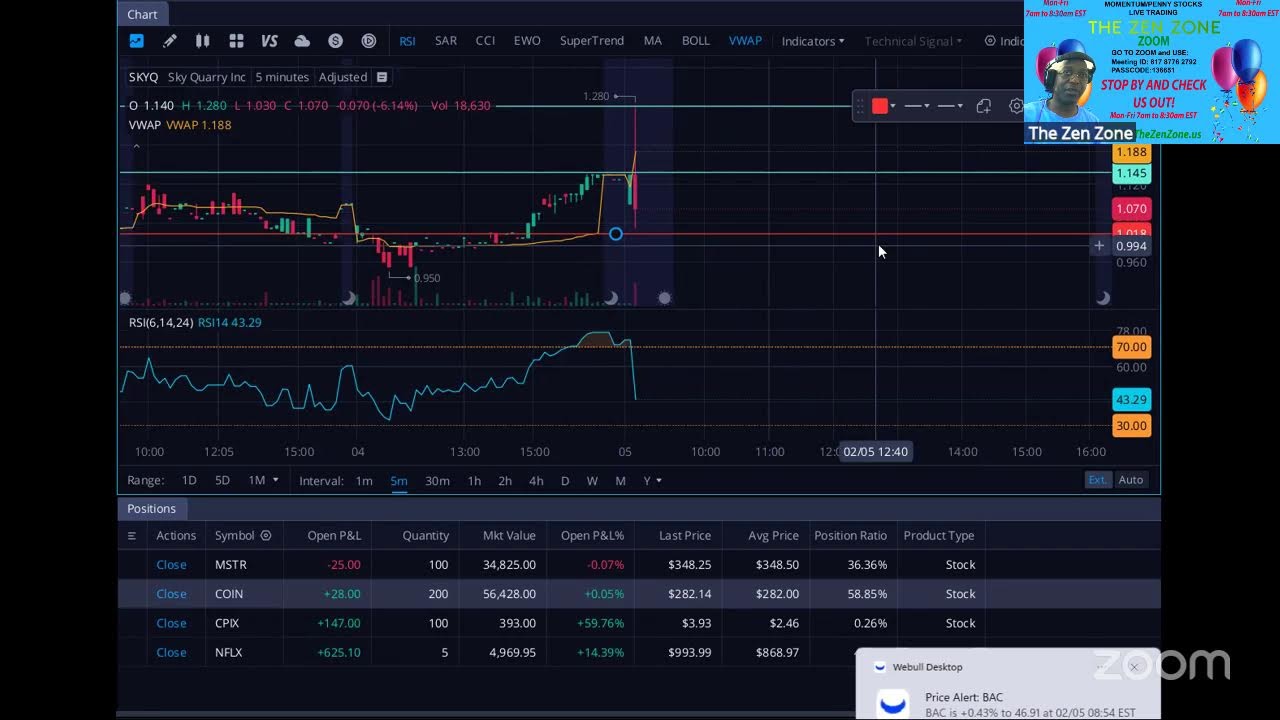Select the 1m interval
The height and width of the screenshot is (720, 1280).
pos(364,480)
